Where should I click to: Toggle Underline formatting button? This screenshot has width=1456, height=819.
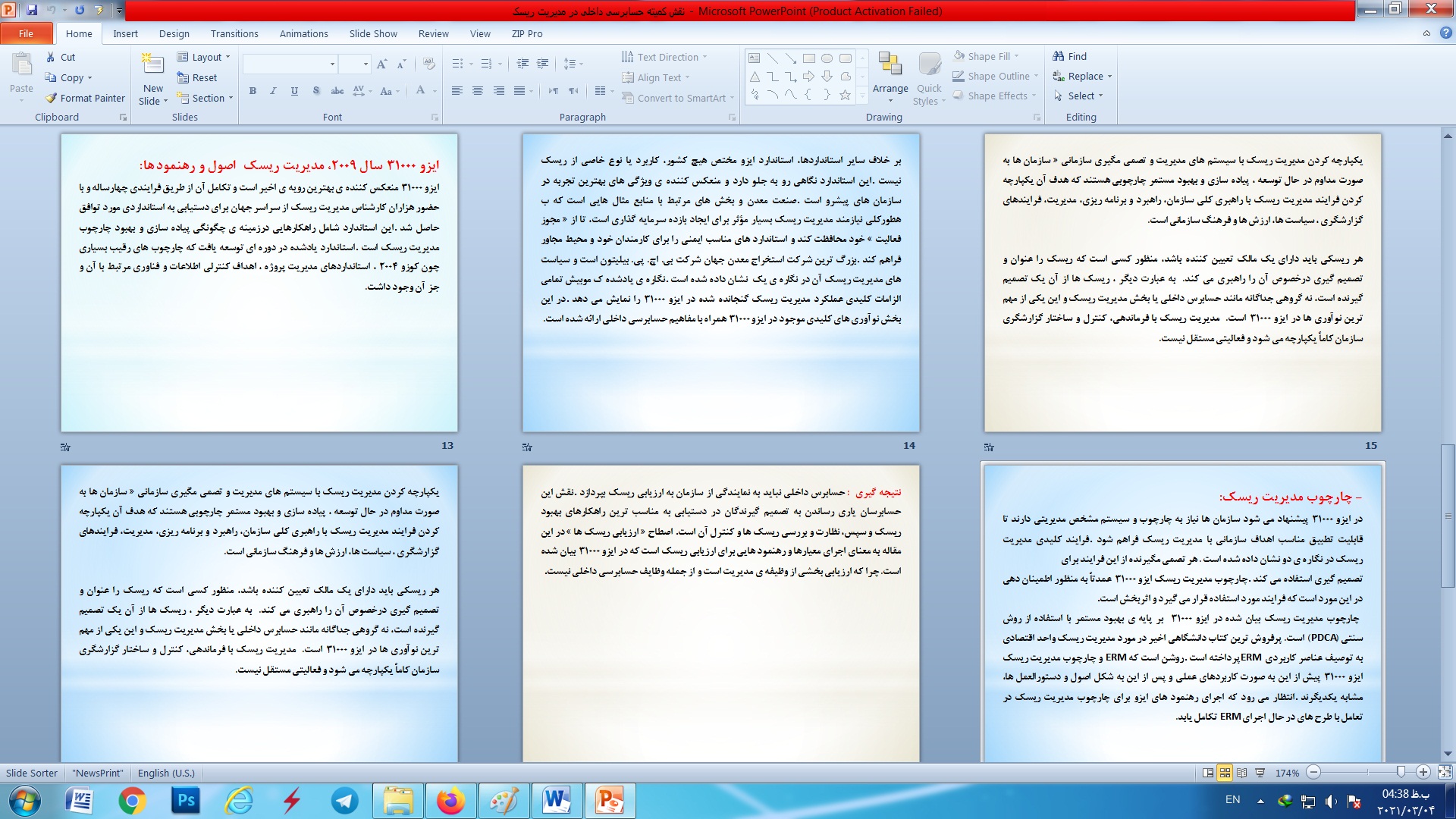[x=294, y=91]
